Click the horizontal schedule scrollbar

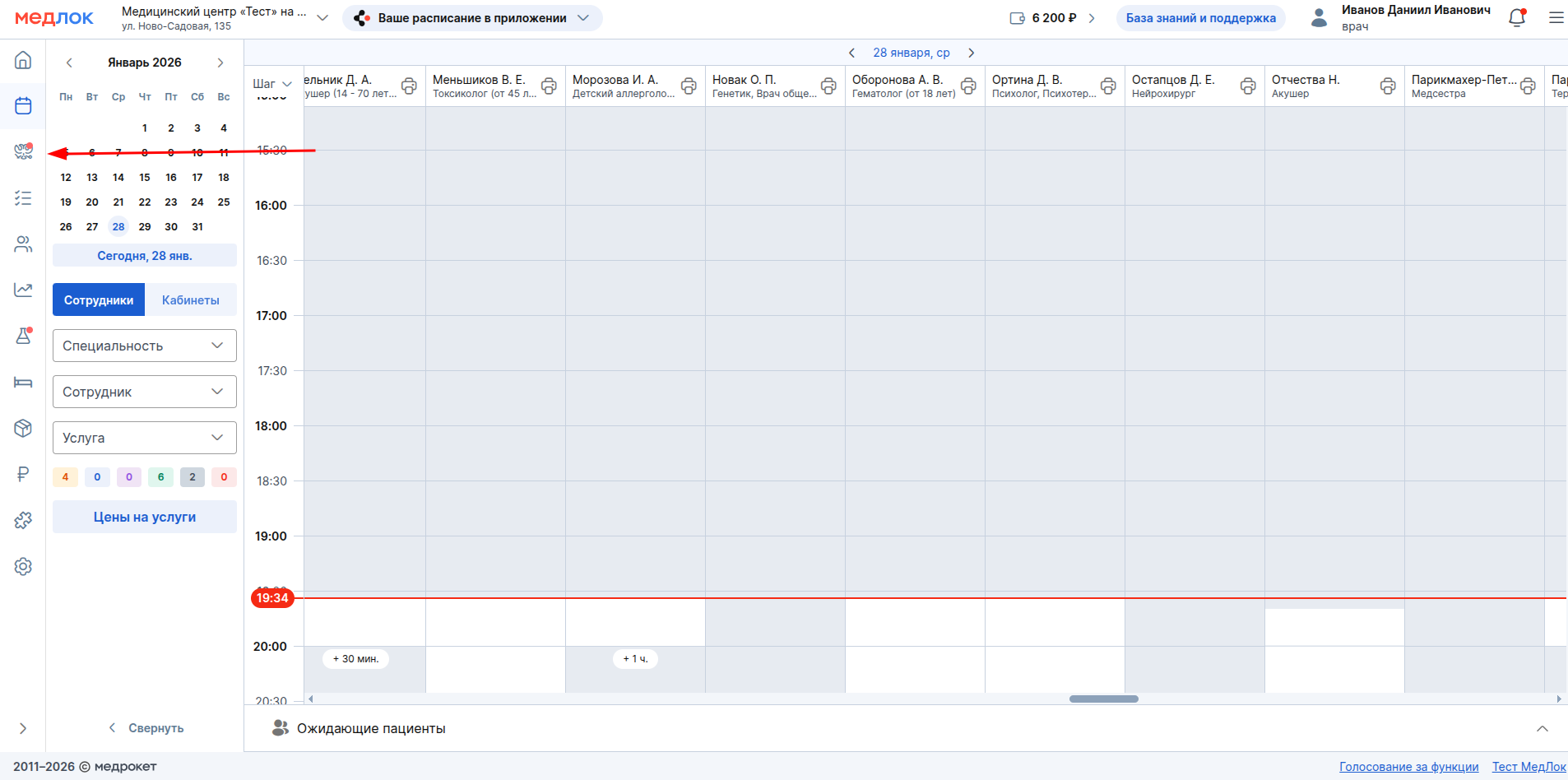pyautogui.click(x=1103, y=699)
